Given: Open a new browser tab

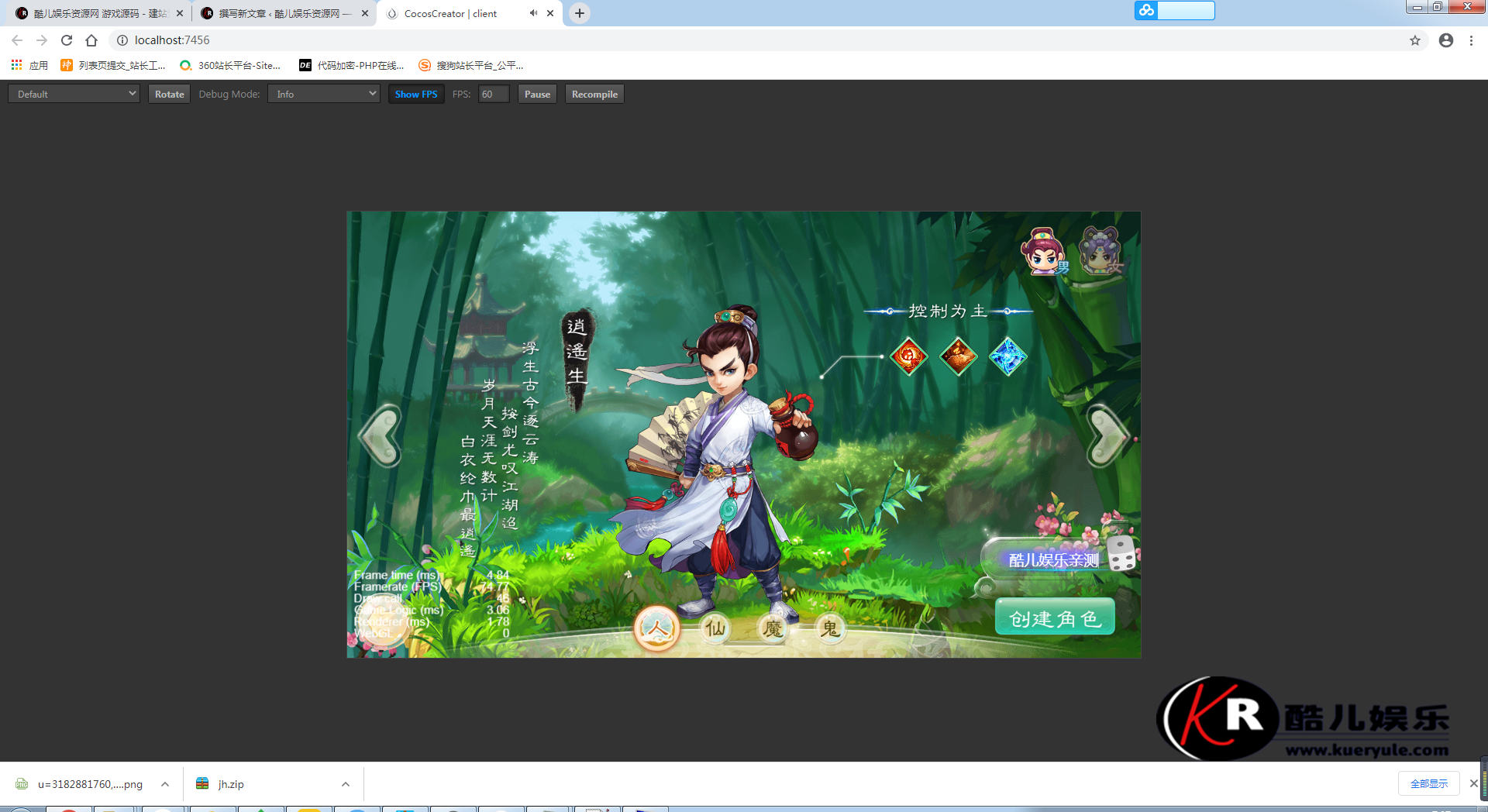Looking at the screenshot, I should tap(580, 13).
